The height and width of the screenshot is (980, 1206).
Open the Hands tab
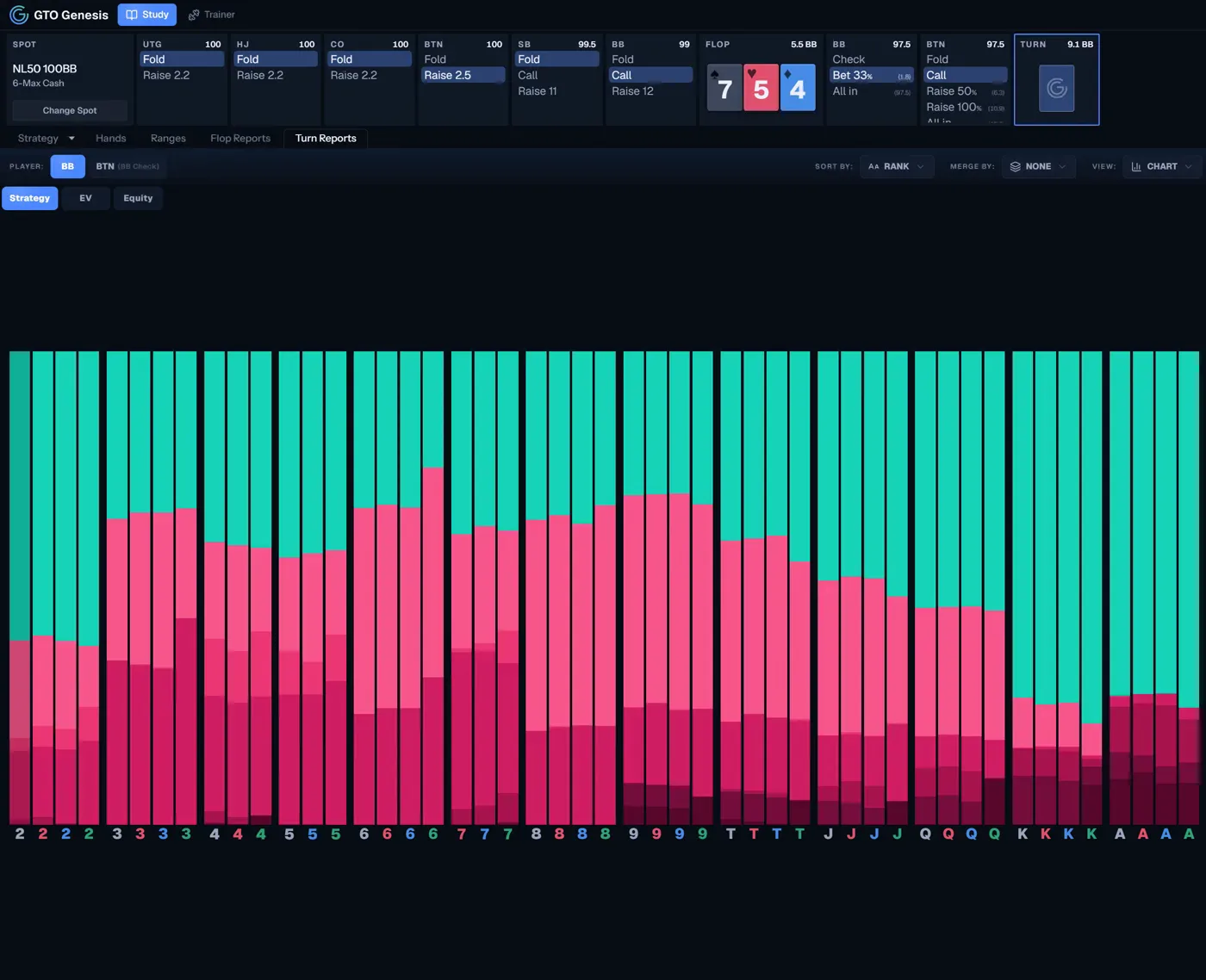coord(110,138)
